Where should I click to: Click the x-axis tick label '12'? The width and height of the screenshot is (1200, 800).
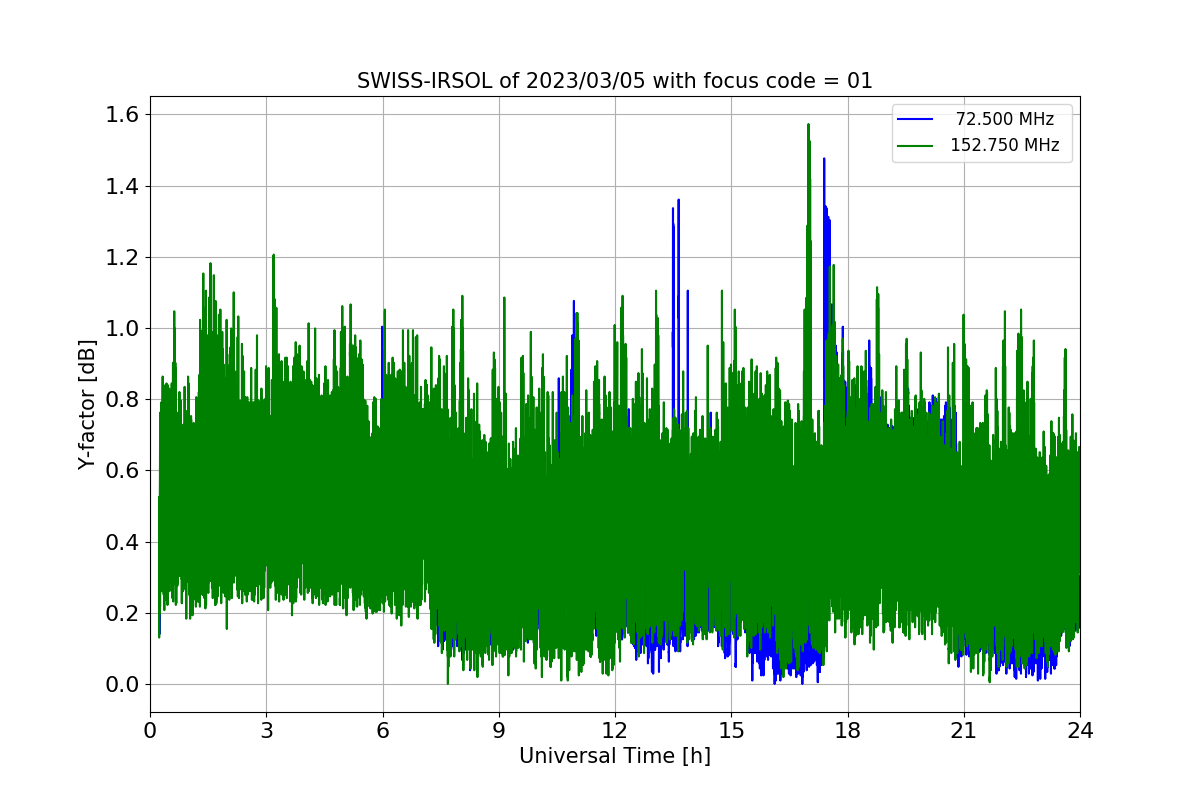[615, 730]
